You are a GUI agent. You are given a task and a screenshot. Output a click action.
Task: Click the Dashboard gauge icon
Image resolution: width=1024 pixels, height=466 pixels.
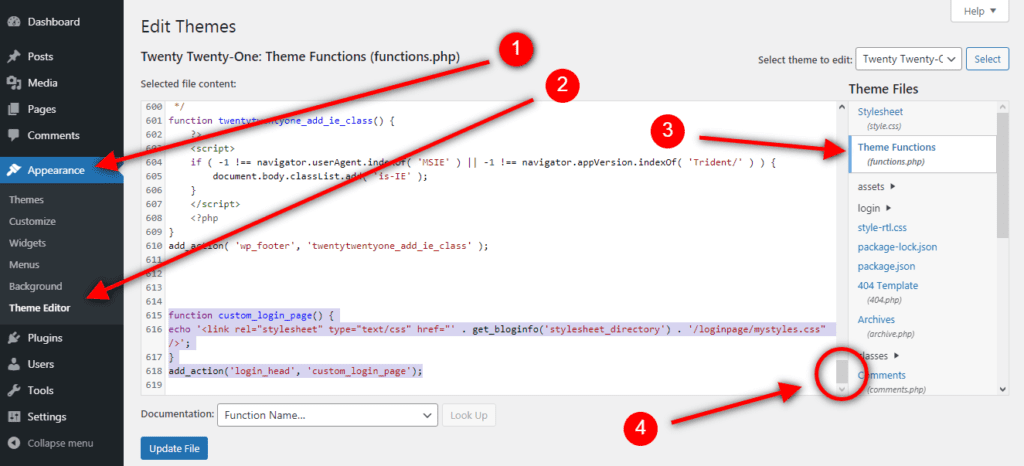(13, 22)
